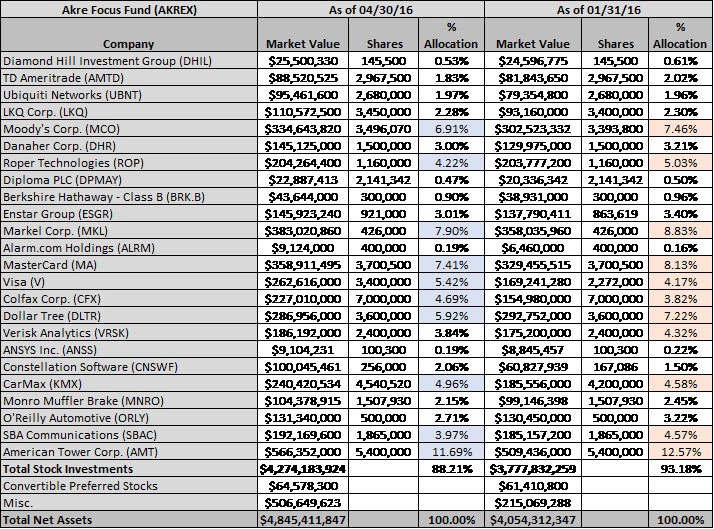Click the 7.22% Dollar Tree allocation cell
714x529 pixels.
point(680,316)
